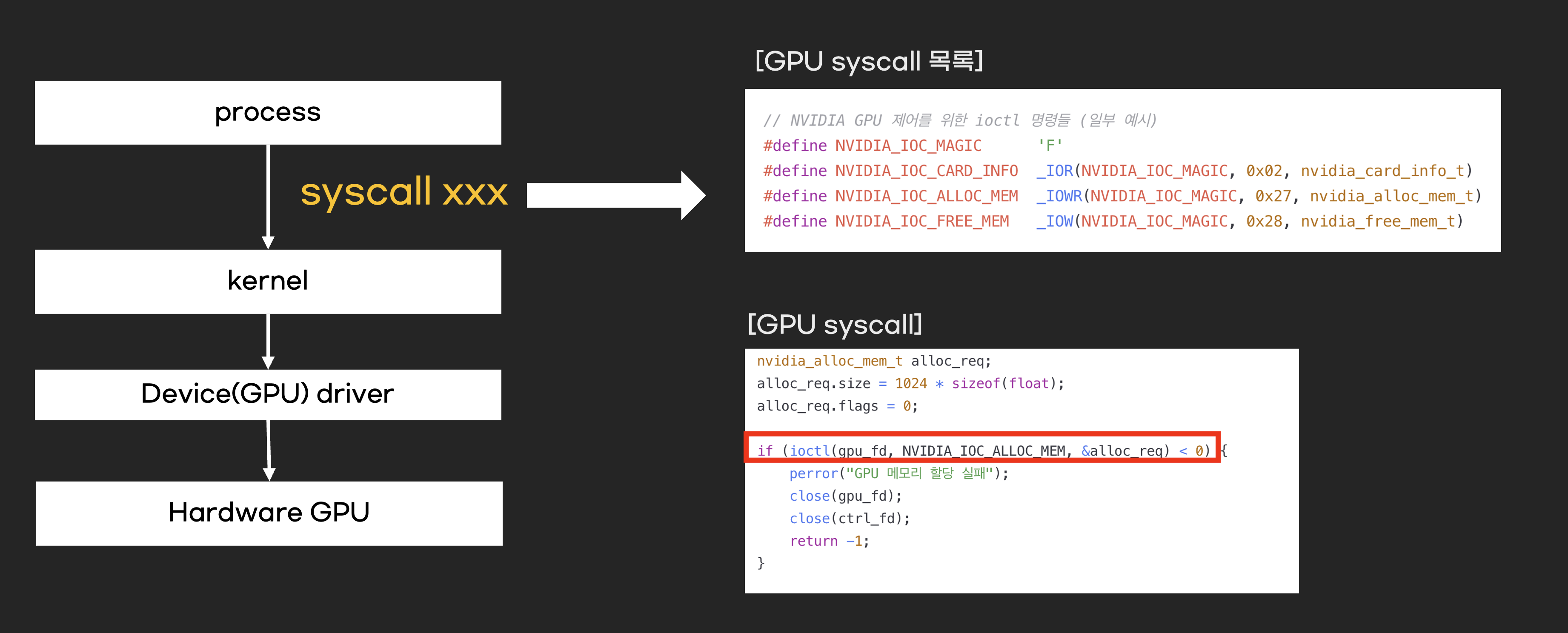Click the red-highlighted ioctl call line

[982, 450]
